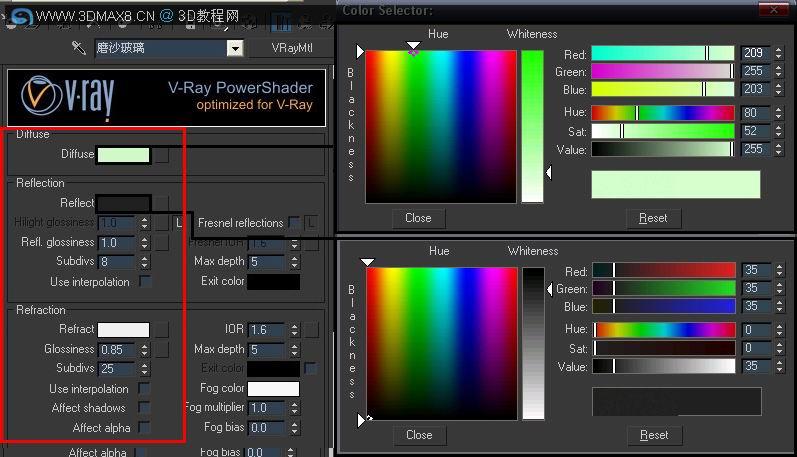
Task: Click Reset in the light green Color Selector
Action: (x=653, y=218)
